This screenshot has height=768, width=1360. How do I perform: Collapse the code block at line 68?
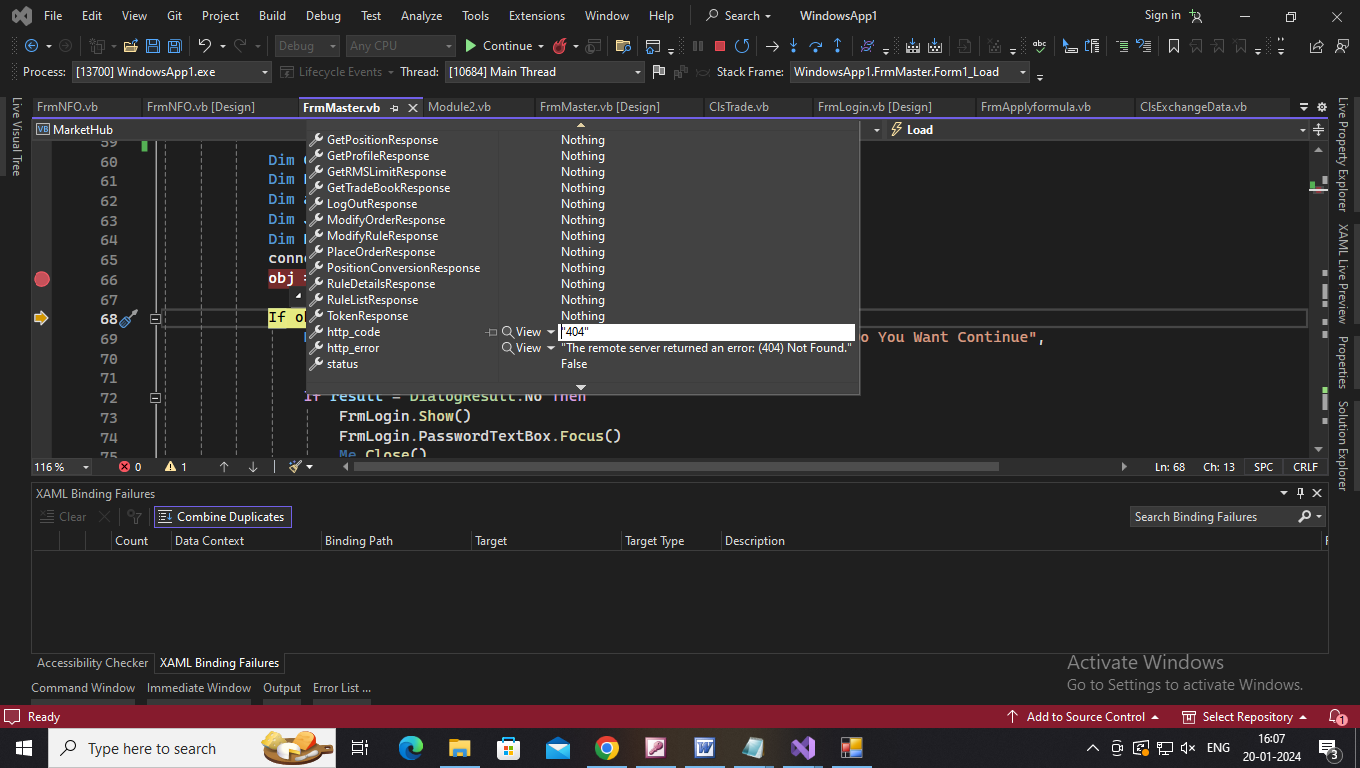pyautogui.click(x=155, y=318)
